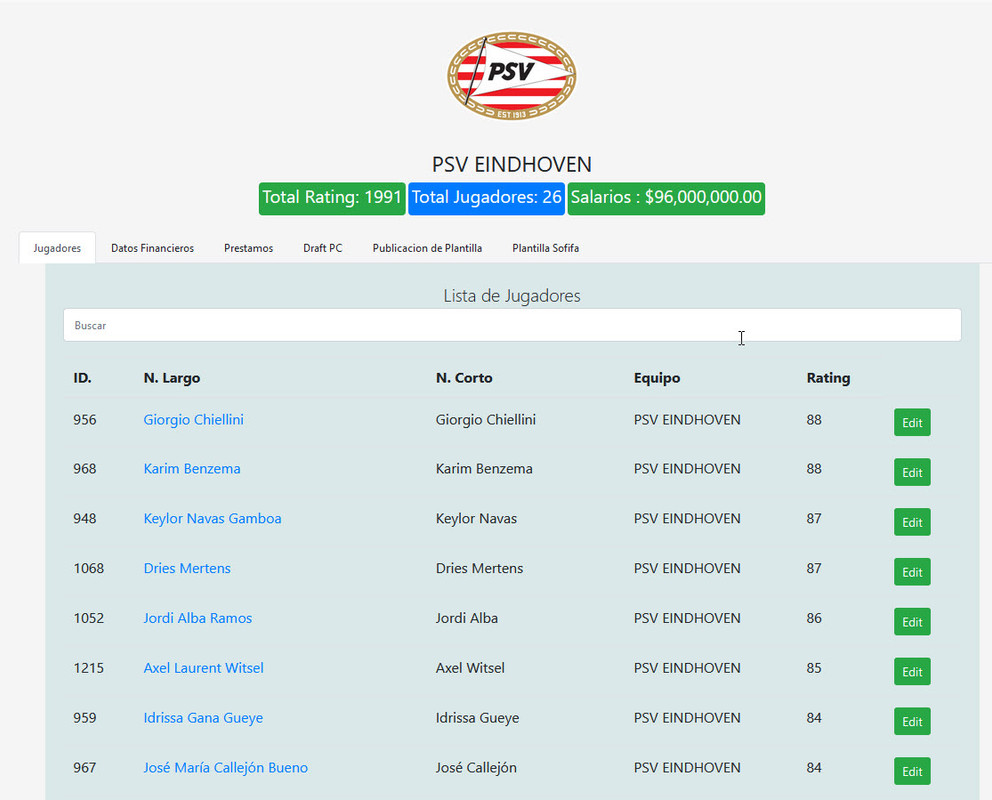Click rating 85 in Axel Witsel row

pyautogui.click(x=814, y=668)
